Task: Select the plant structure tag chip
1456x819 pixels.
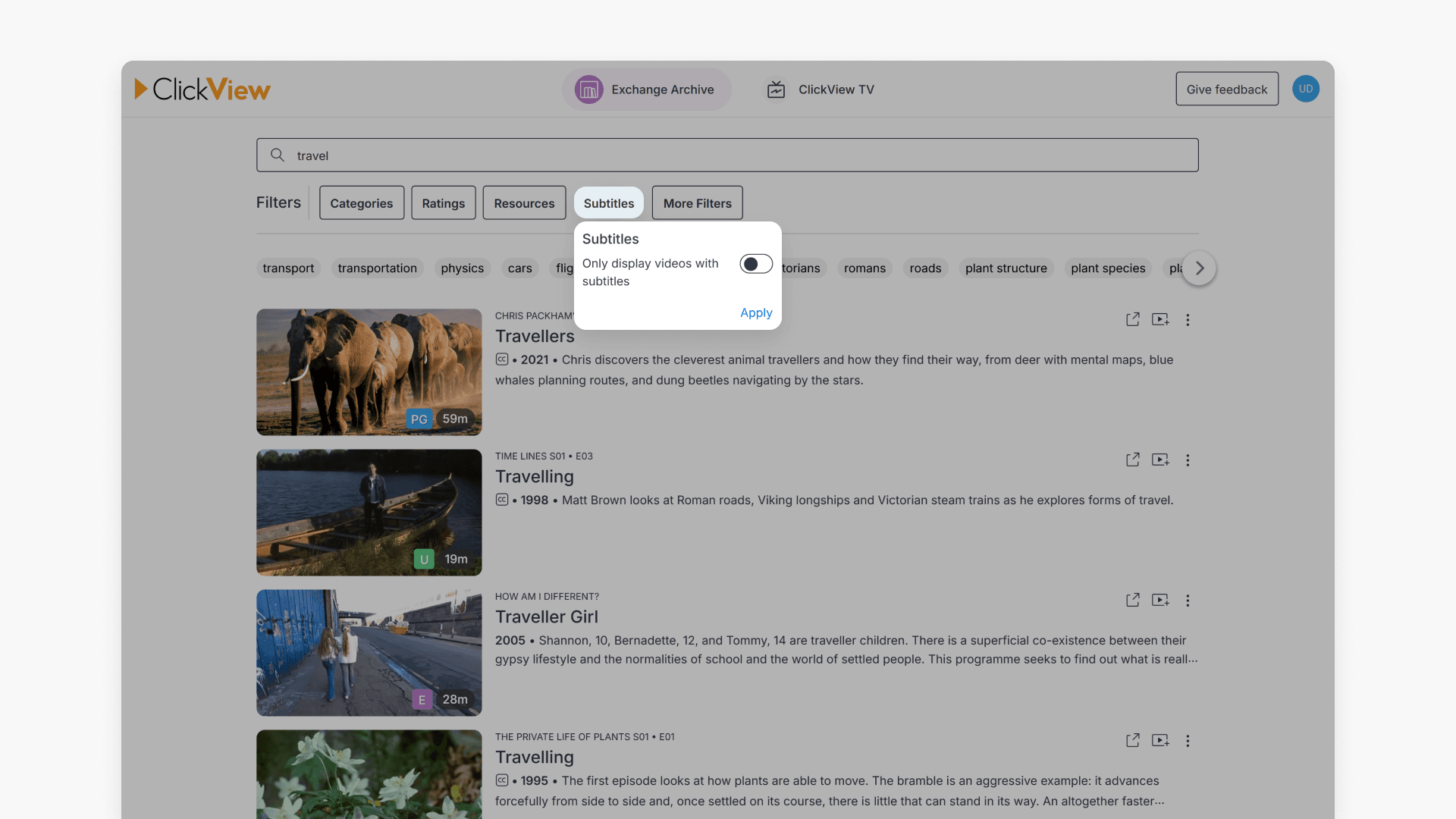Action: coord(1006,268)
